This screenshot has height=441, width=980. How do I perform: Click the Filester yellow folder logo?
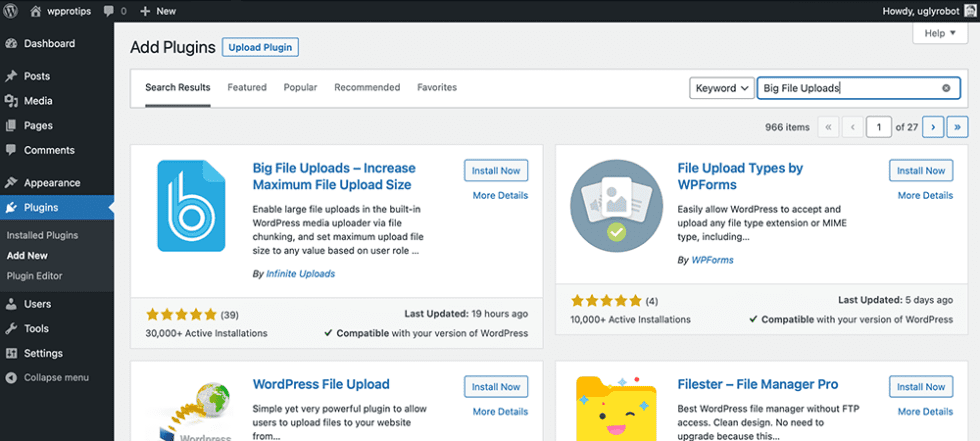(x=616, y=407)
